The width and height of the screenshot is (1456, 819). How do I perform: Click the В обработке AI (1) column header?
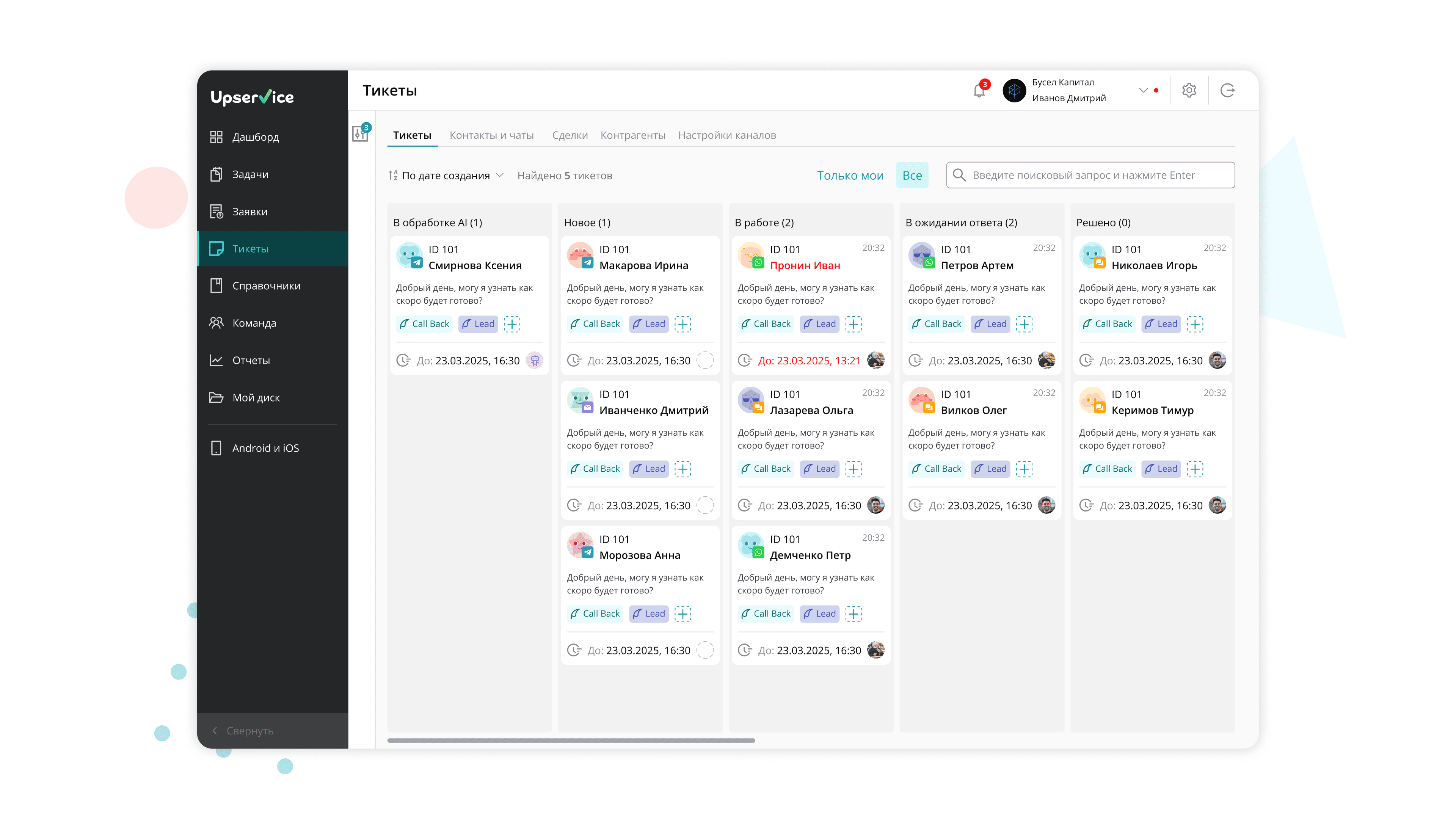438,223
